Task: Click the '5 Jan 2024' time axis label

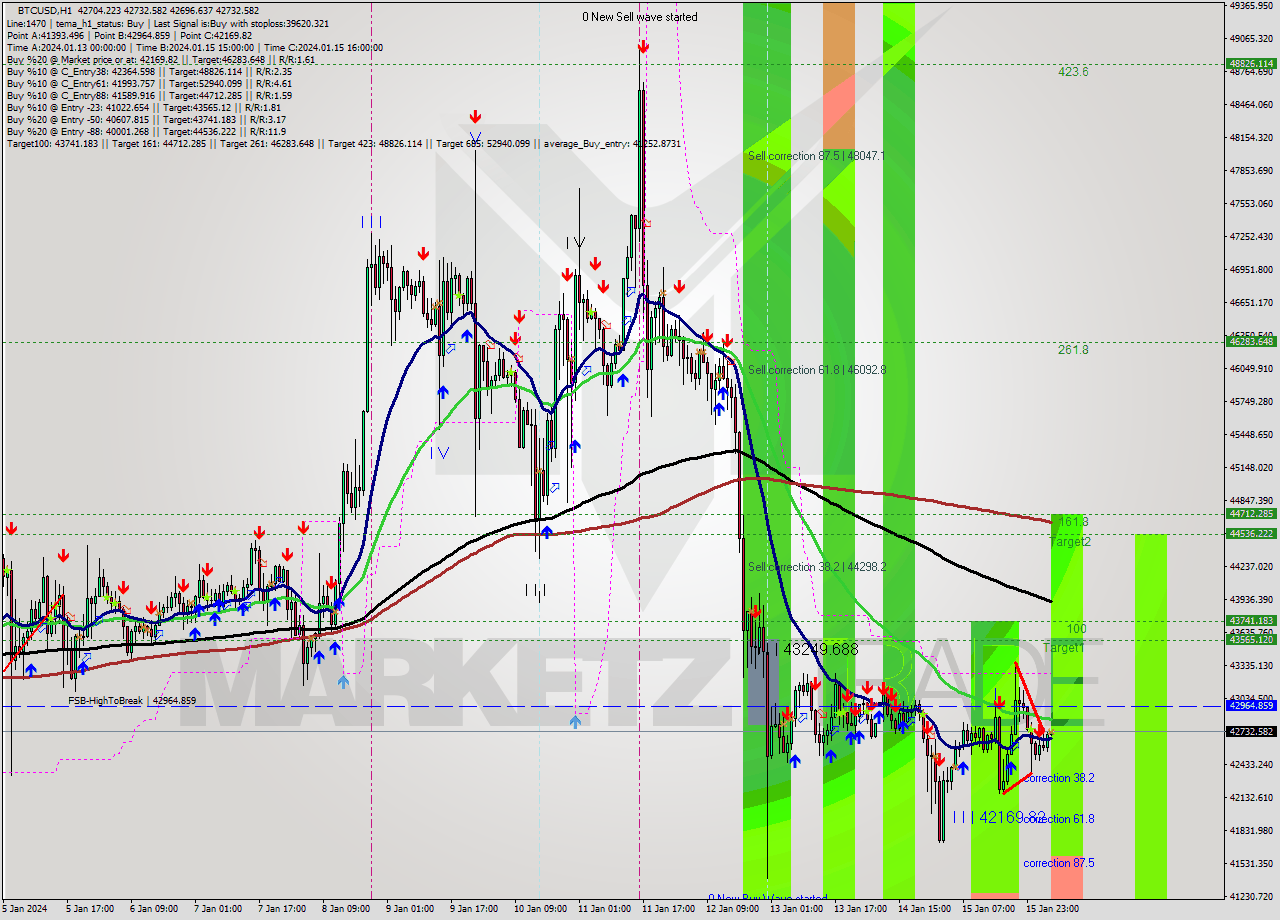Action: click(24, 909)
